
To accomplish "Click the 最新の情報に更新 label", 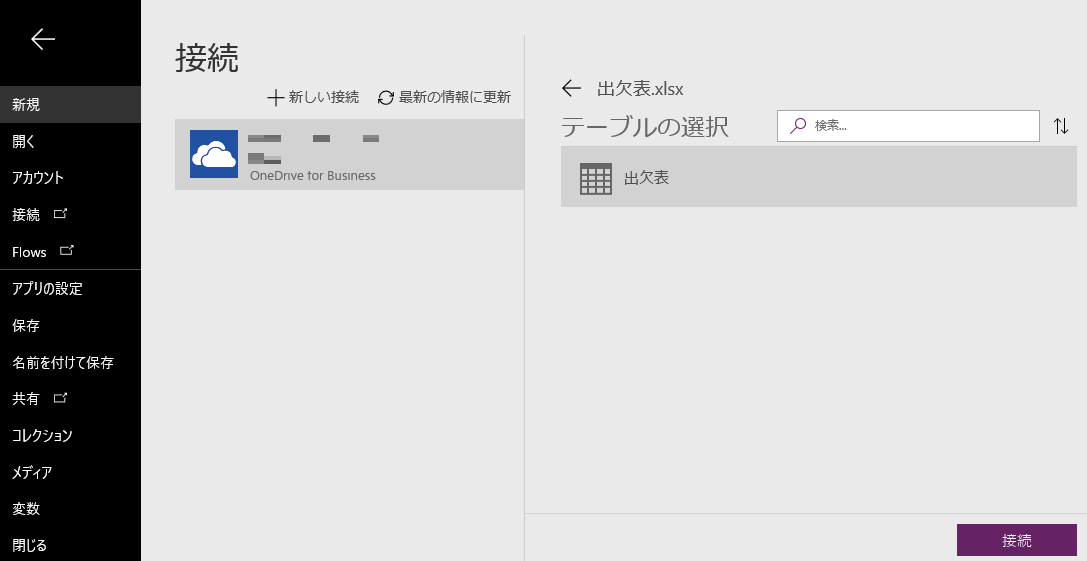I will pyautogui.click(x=455, y=98).
